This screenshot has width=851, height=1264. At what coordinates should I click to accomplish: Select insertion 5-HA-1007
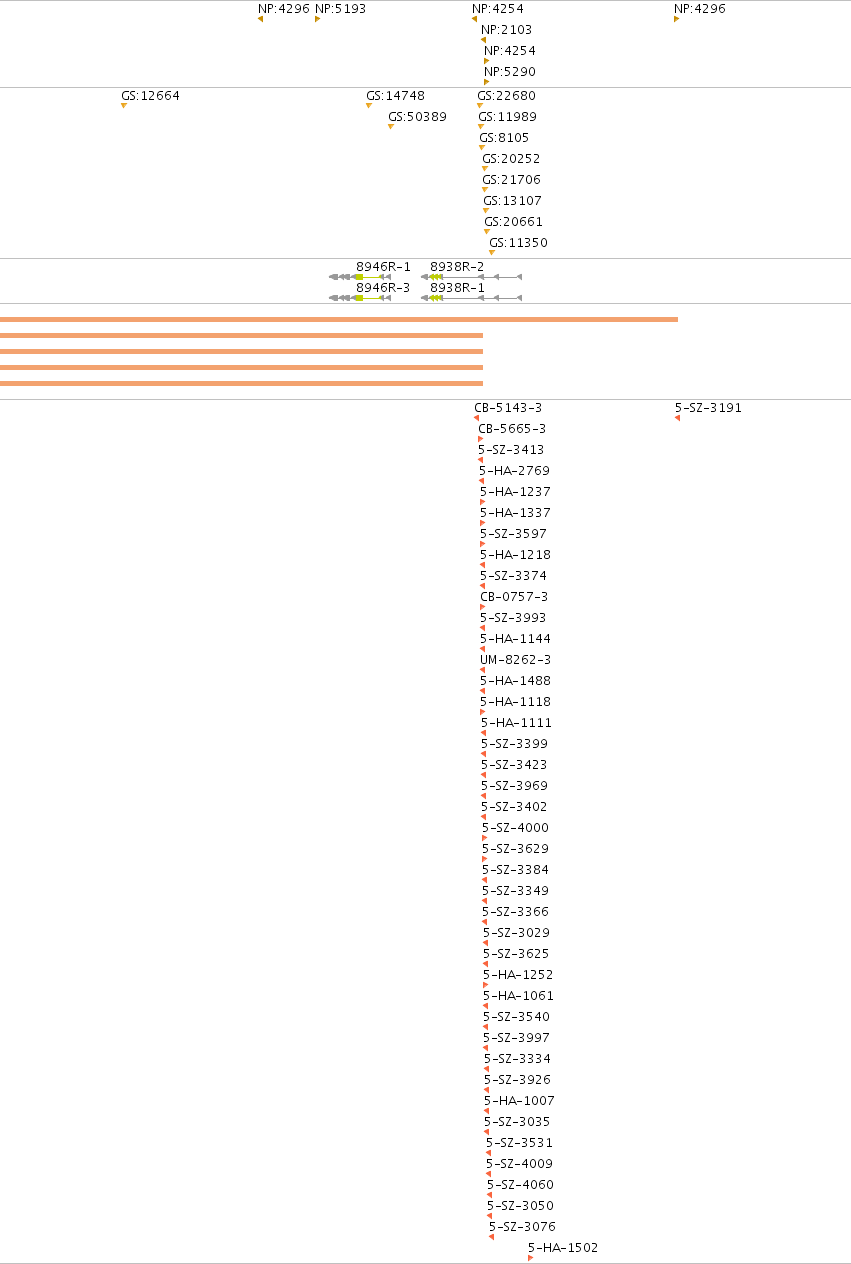[519, 1102]
